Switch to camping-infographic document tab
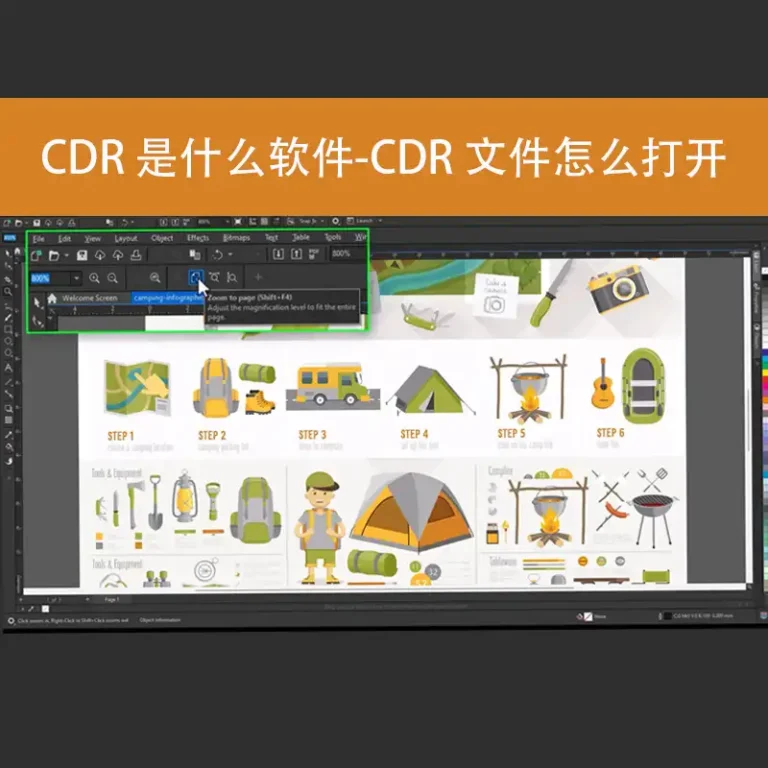The image size is (768, 768). [167, 298]
